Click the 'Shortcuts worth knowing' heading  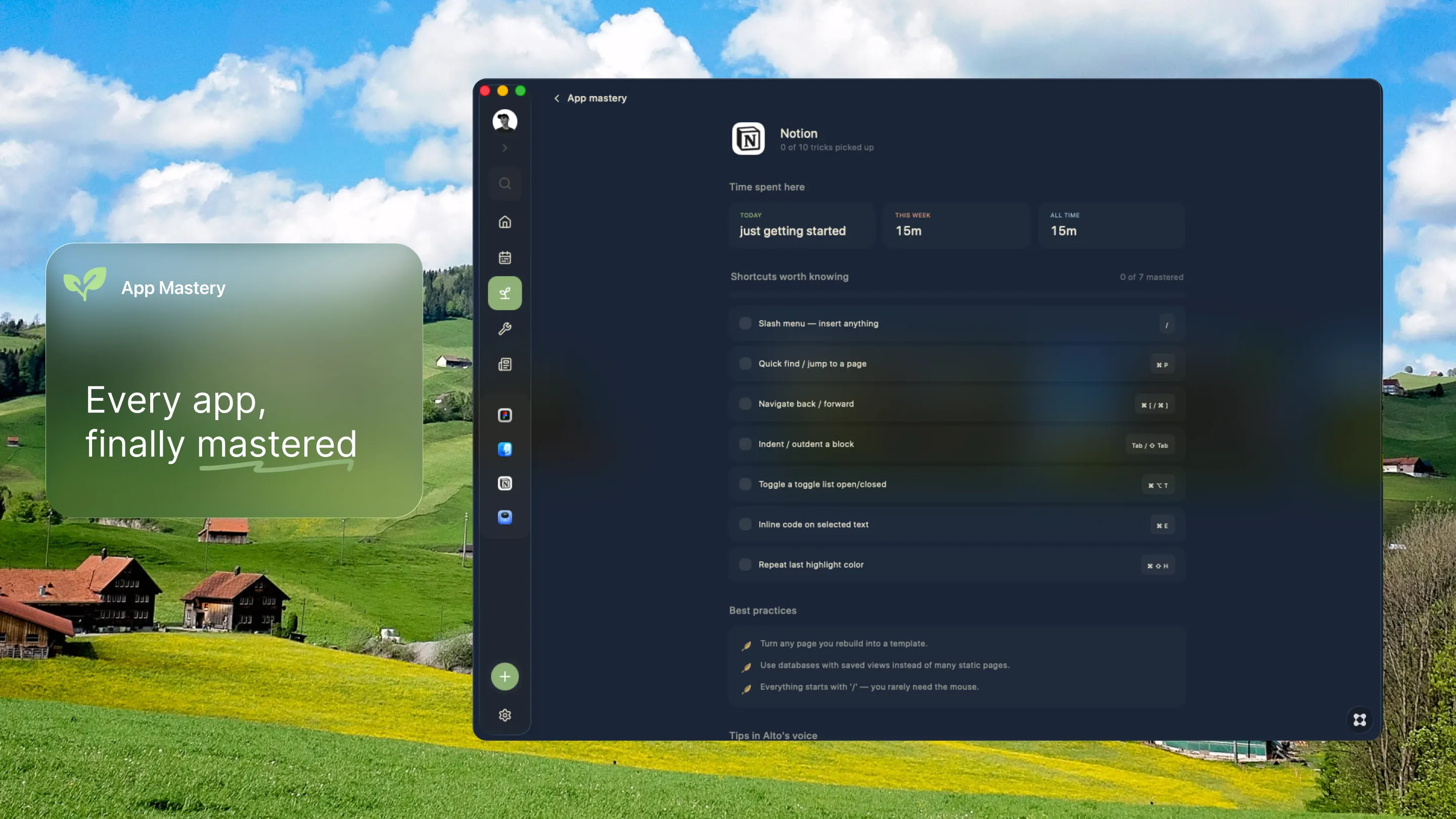[x=789, y=277]
